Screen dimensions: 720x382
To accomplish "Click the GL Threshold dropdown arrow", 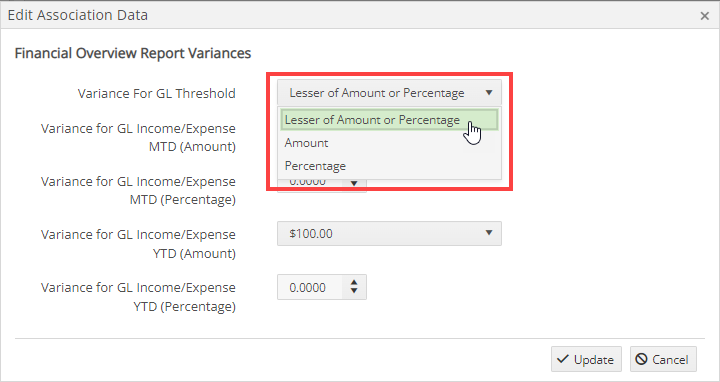I will point(489,93).
